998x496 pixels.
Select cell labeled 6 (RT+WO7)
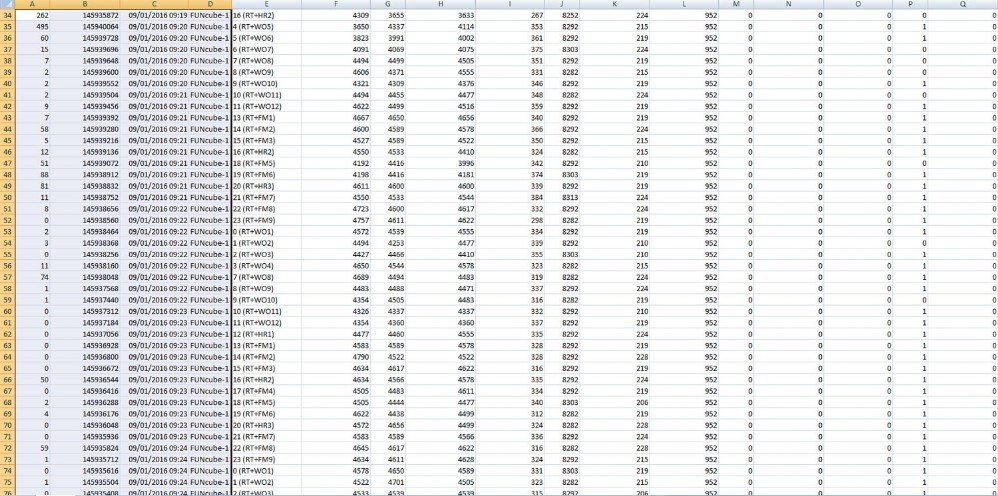tap(266, 49)
